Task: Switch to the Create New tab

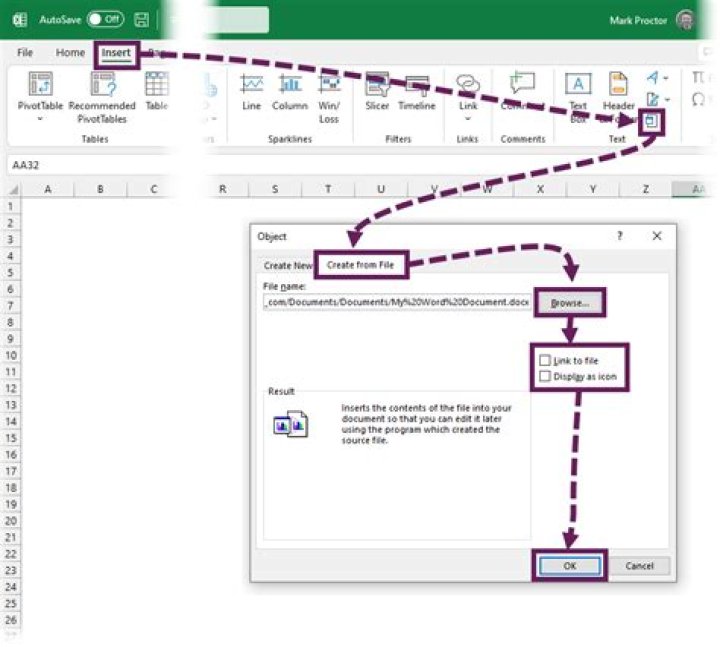Action: coord(288,265)
